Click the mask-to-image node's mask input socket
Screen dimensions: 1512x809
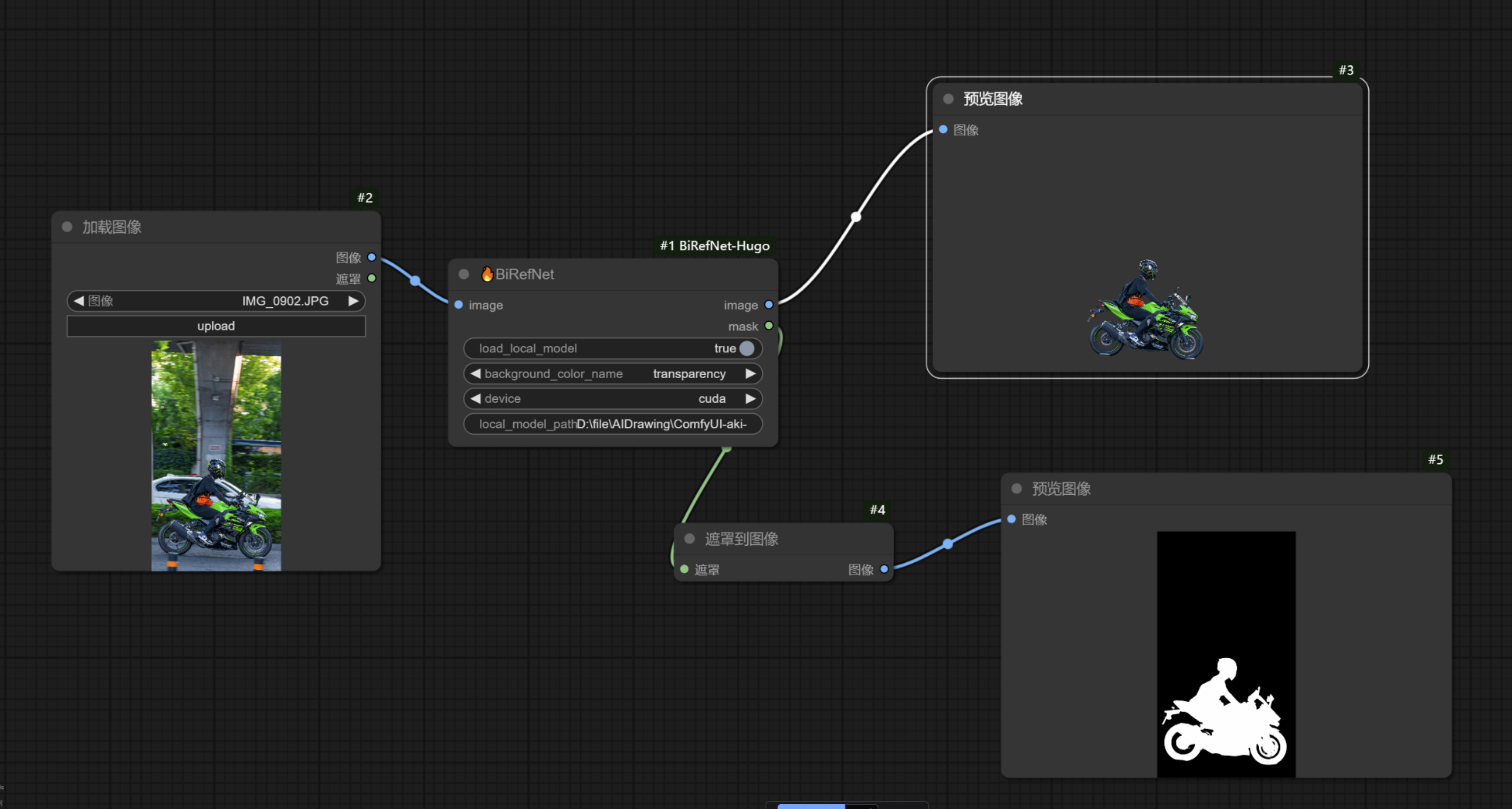click(684, 569)
